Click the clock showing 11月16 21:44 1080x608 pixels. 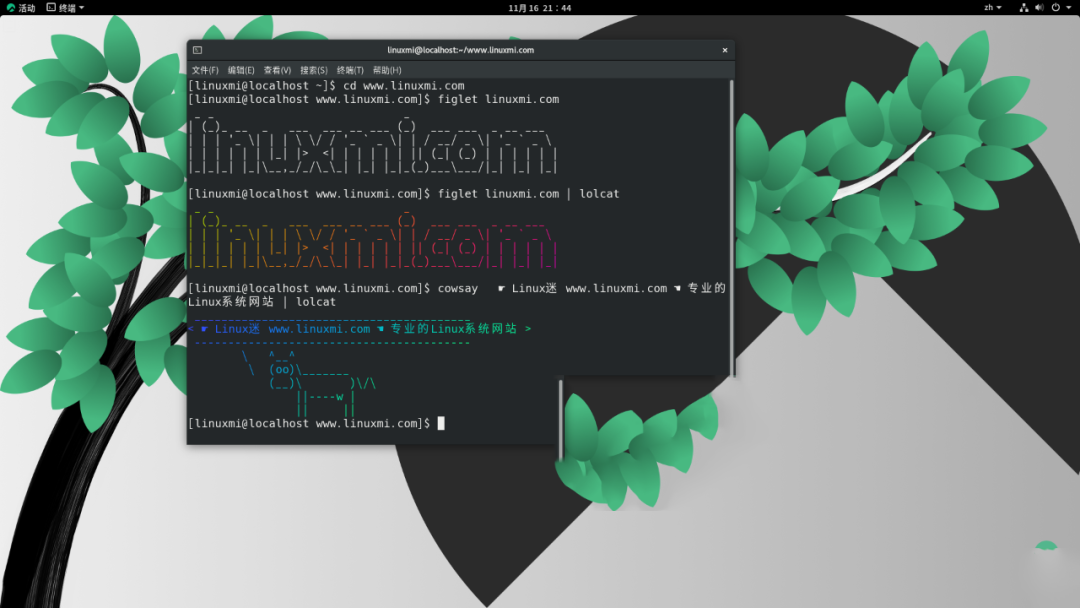click(539, 8)
